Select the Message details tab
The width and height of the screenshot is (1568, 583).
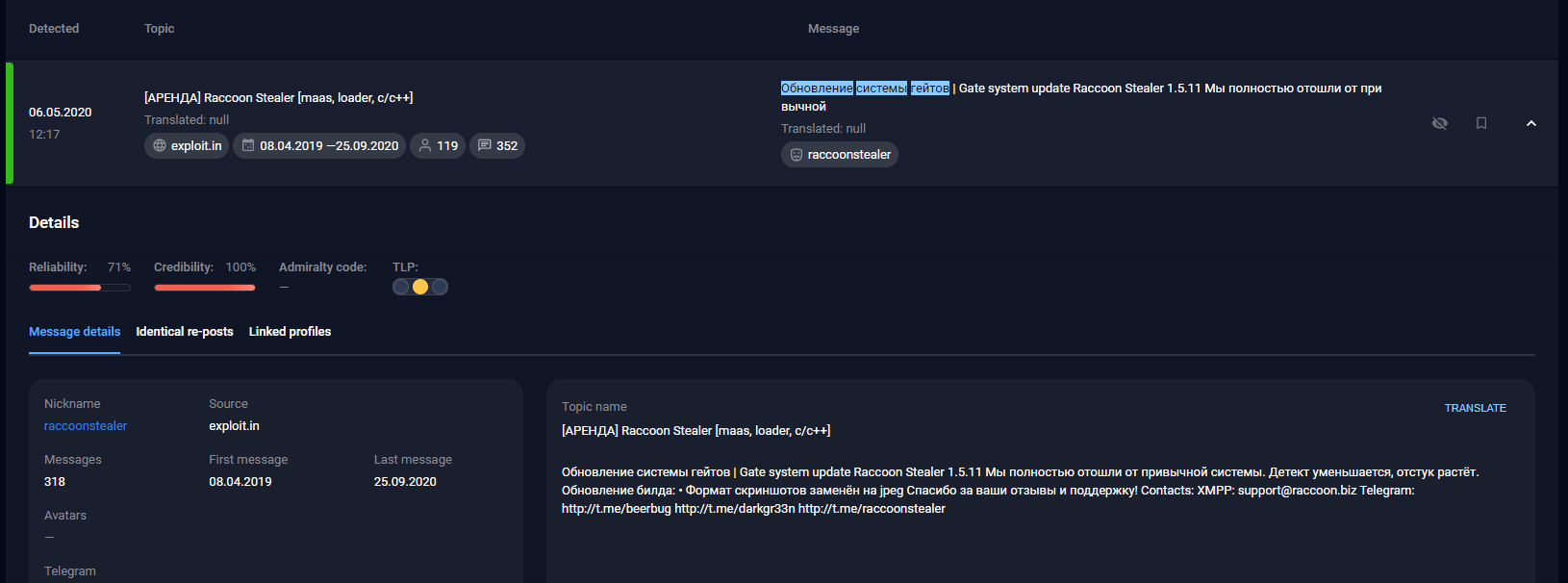74,332
